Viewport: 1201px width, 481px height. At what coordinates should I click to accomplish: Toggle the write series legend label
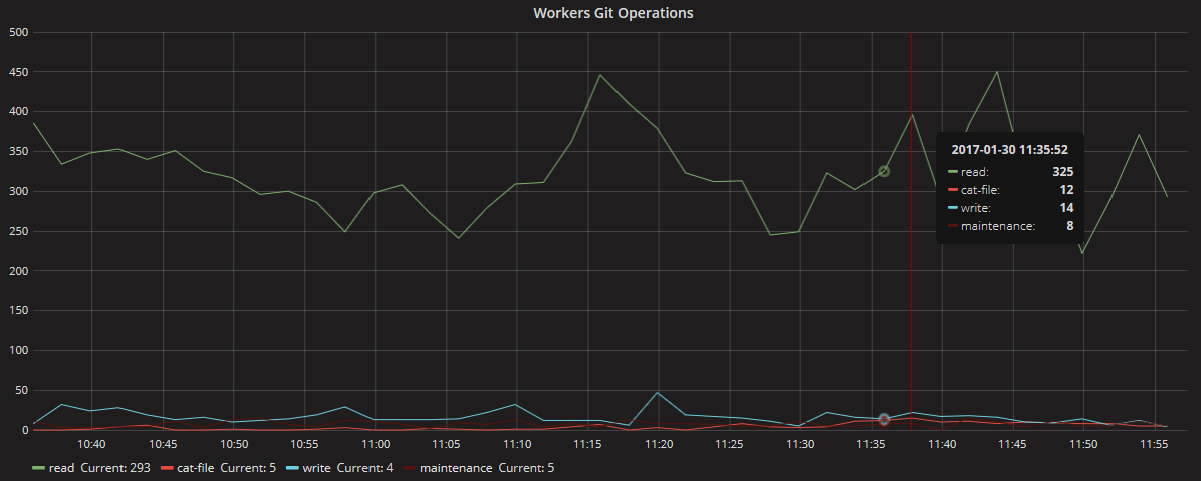[316, 467]
